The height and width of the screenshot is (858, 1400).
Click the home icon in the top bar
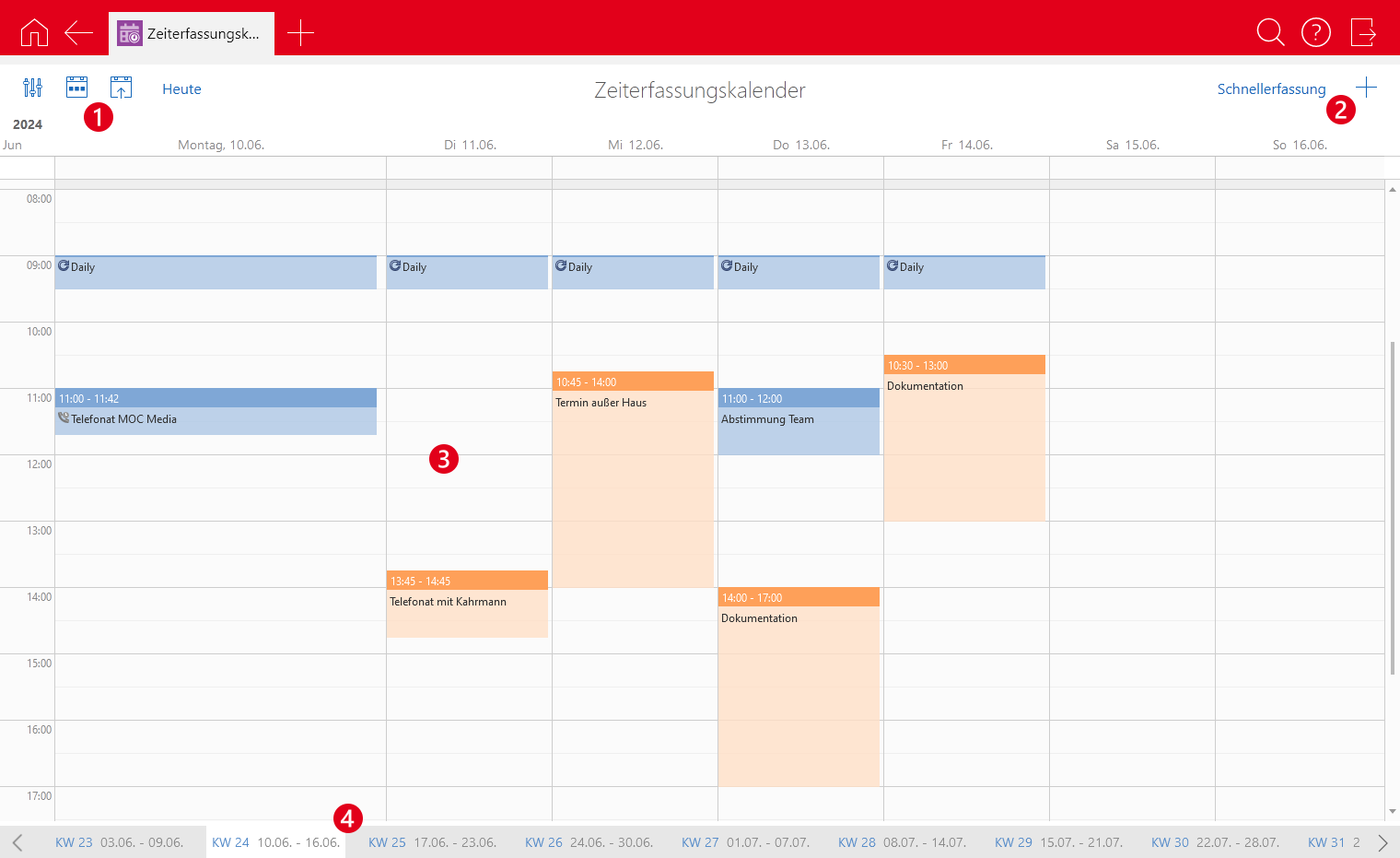pos(34,33)
